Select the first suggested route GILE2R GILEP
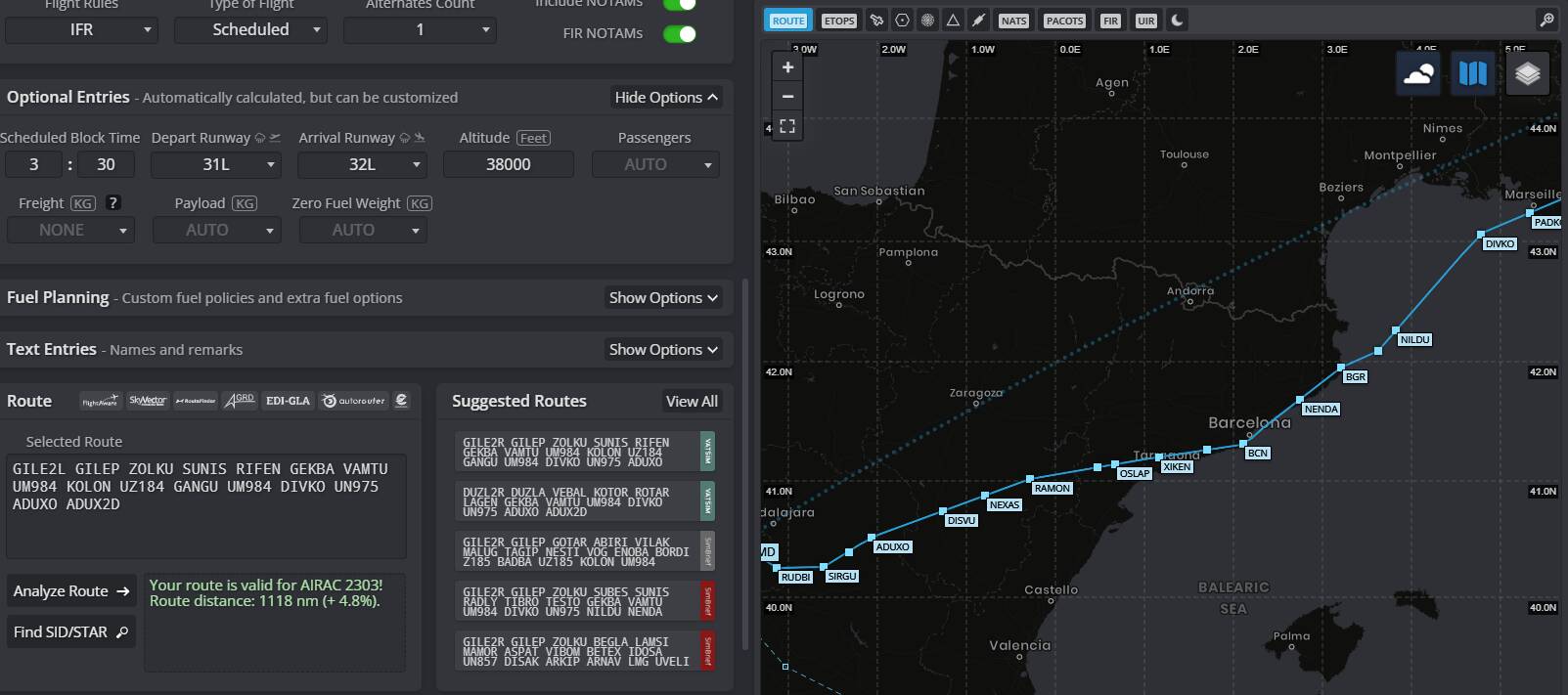 pos(575,452)
